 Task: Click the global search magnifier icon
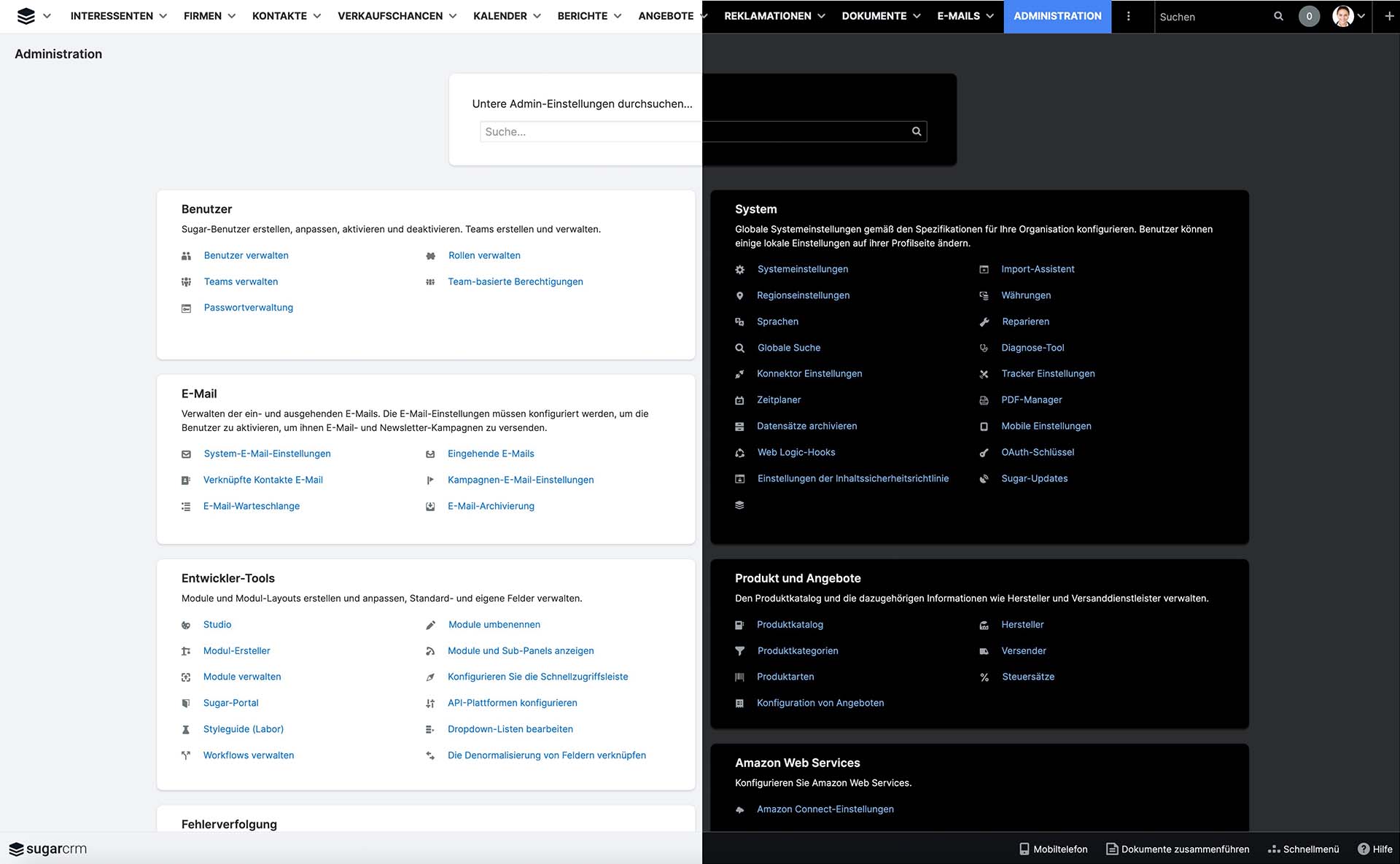(x=1278, y=16)
